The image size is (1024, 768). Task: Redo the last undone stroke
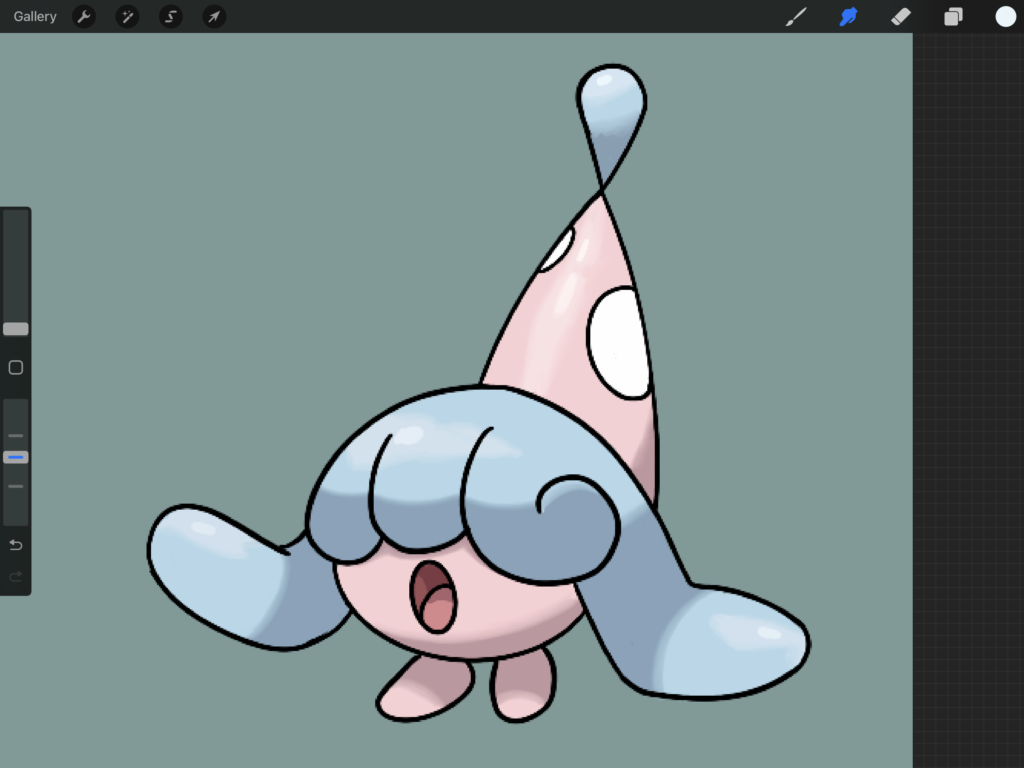16,576
